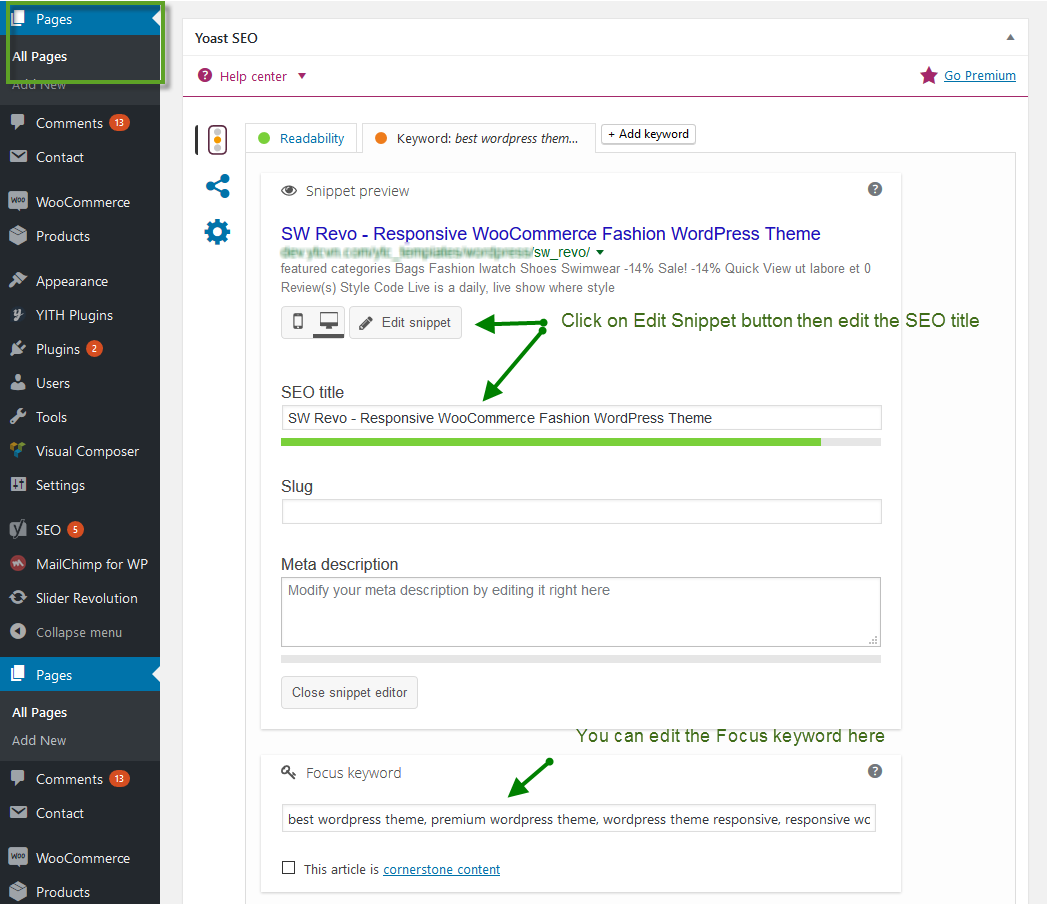Click into the Slug input field
This screenshot has height=904, width=1047.
582,511
